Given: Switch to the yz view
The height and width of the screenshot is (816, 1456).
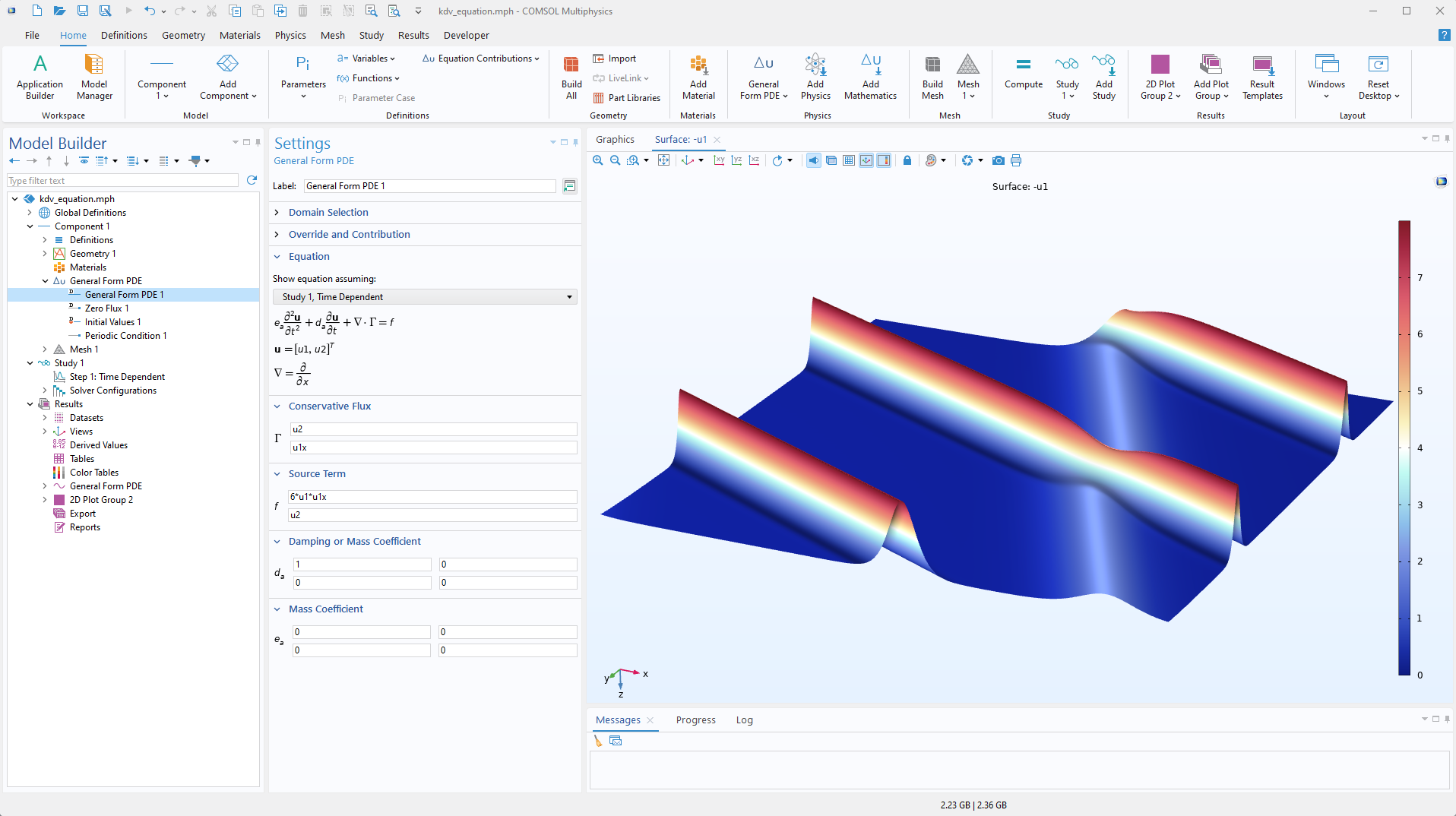Looking at the screenshot, I should (x=736, y=160).
